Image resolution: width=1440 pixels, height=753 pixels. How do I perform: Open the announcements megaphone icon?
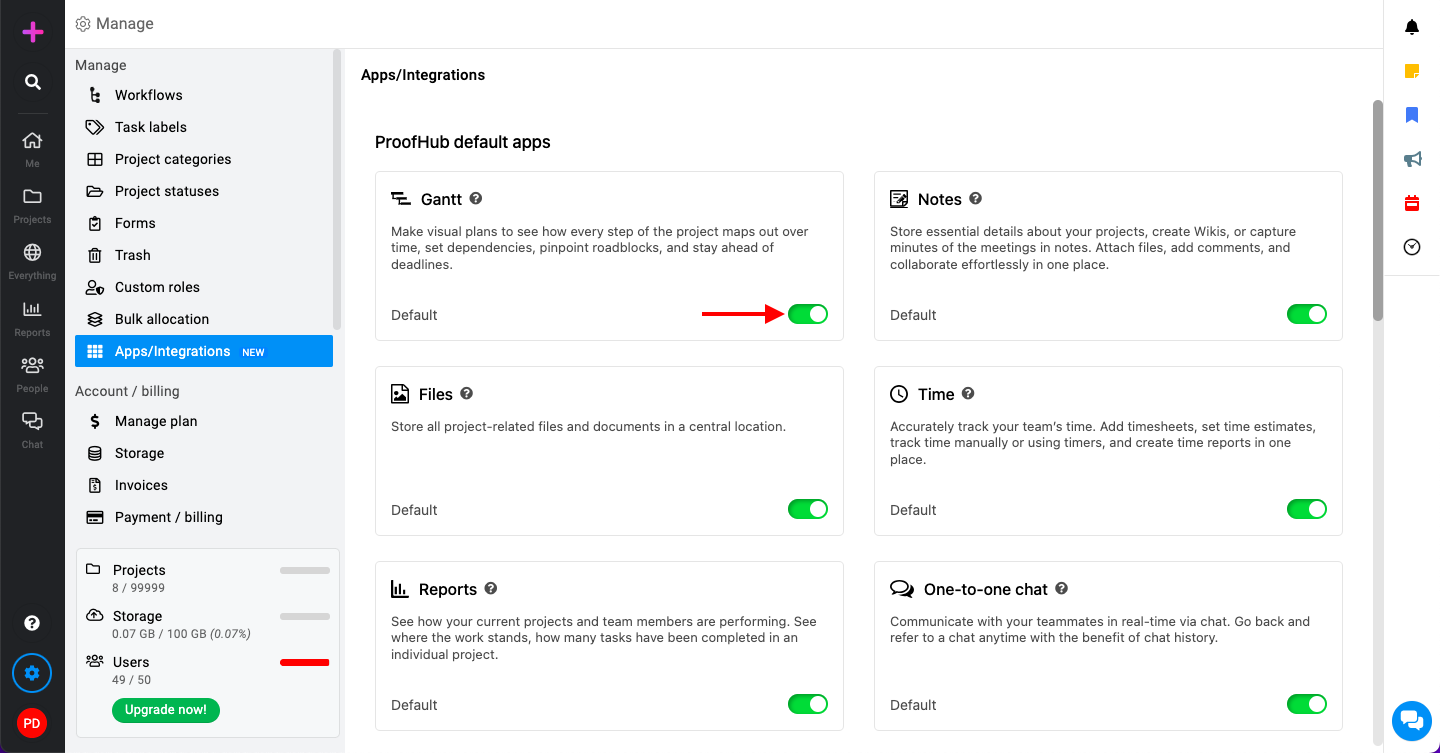click(x=1412, y=159)
